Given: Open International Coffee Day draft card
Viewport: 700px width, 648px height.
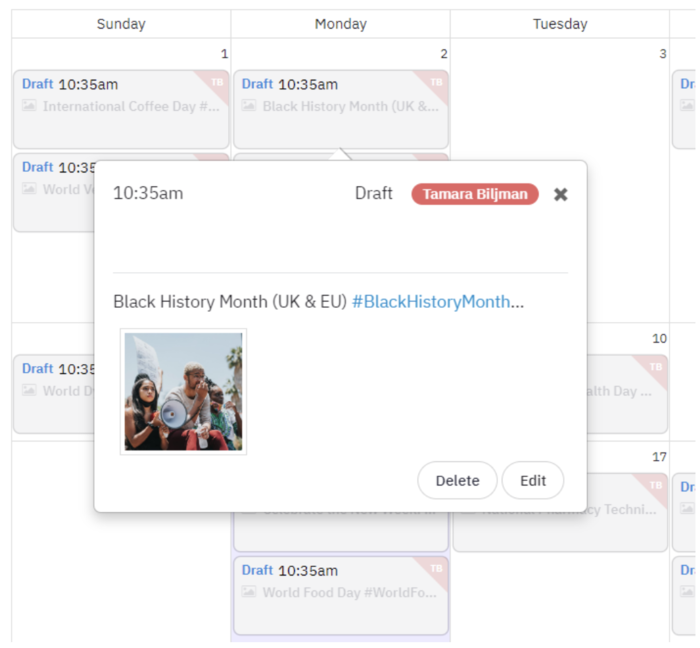Looking at the screenshot, I should tap(121, 109).
